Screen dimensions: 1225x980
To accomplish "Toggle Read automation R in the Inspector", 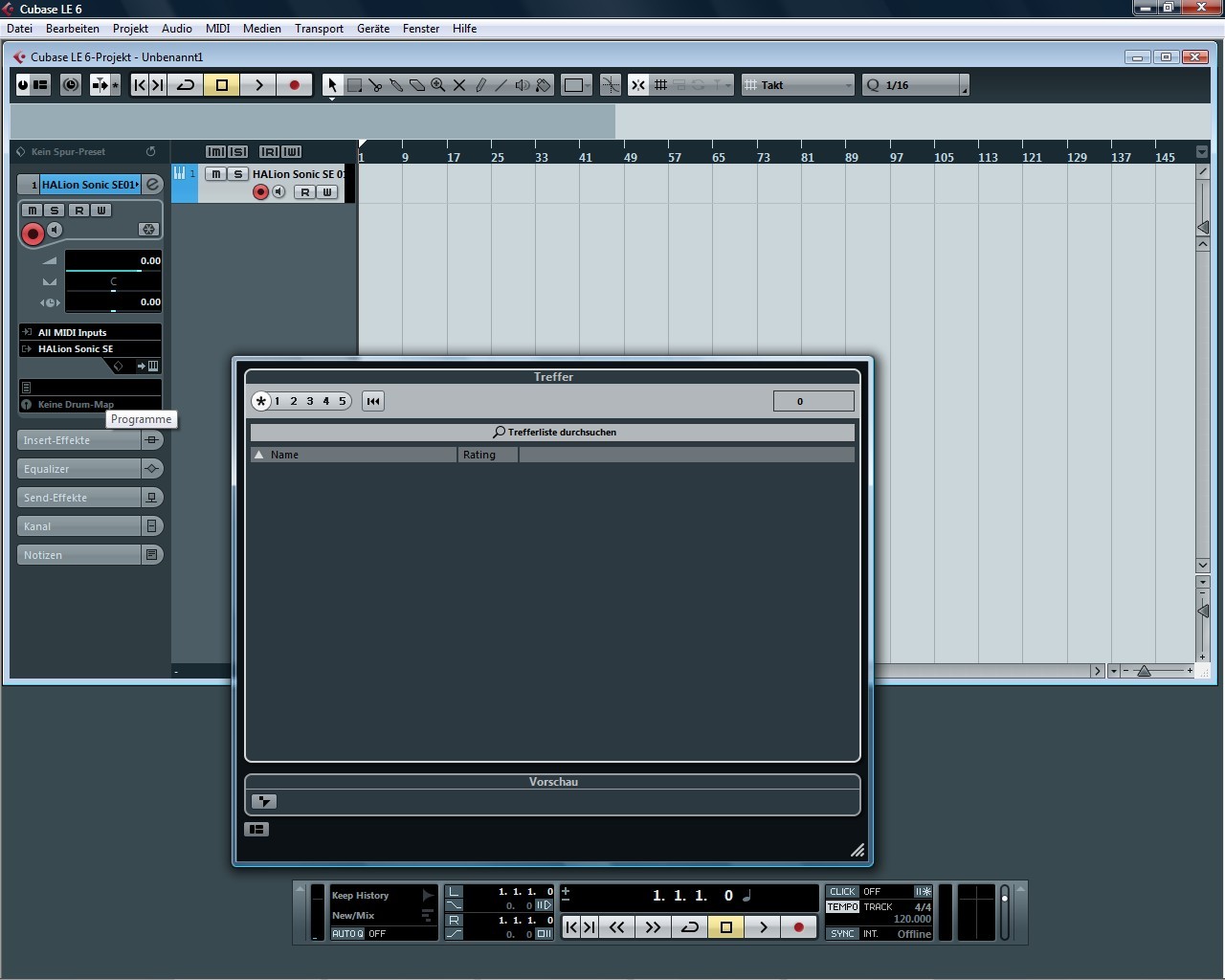I will 78,210.
